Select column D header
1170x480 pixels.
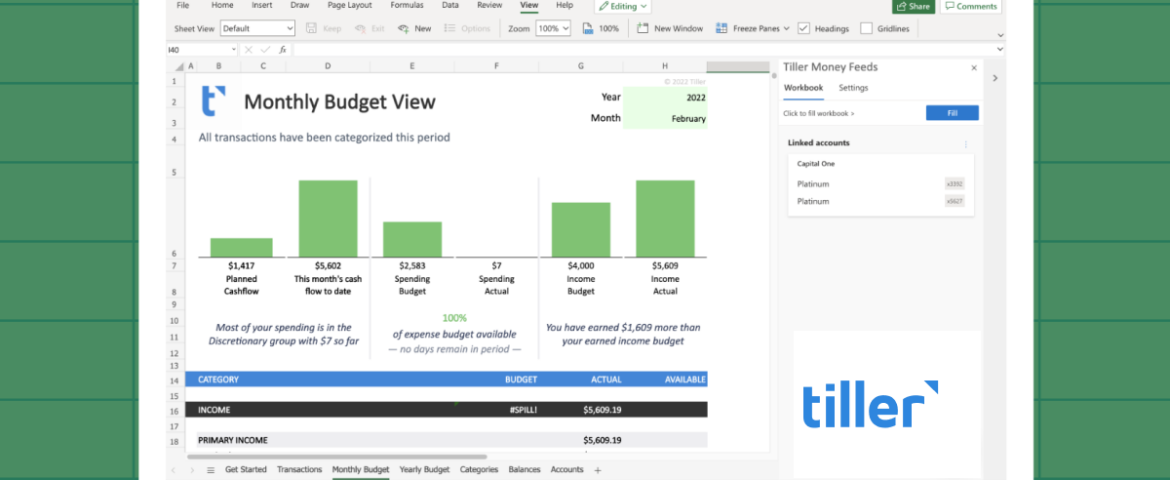[328, 66]
